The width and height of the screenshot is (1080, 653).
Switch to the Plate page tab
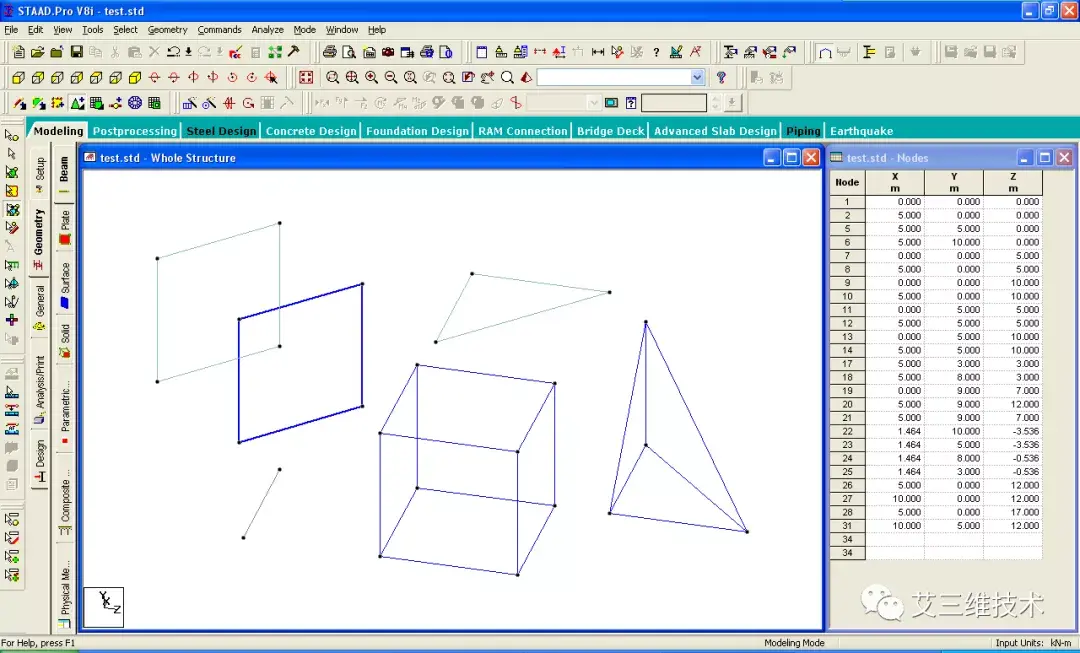64,226
